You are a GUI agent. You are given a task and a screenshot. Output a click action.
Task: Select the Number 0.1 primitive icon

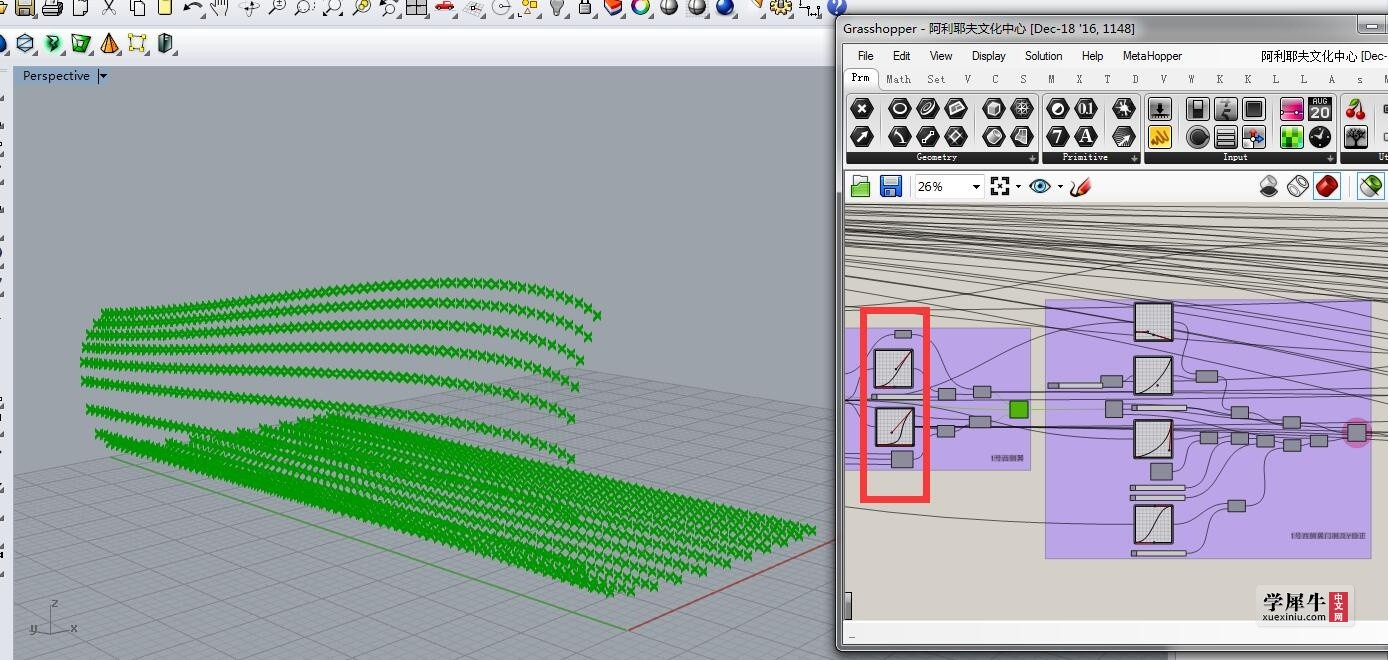(1085, 109)
